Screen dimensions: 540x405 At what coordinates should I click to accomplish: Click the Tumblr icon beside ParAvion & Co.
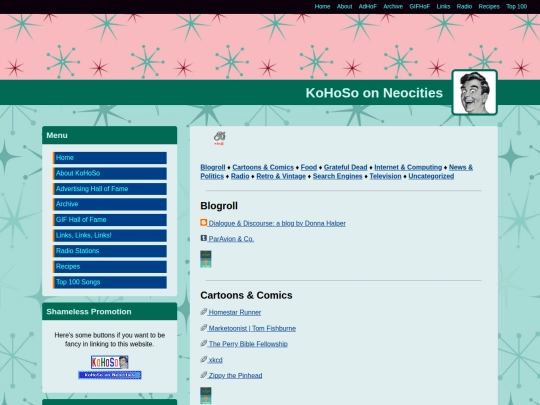pos(204,238)
